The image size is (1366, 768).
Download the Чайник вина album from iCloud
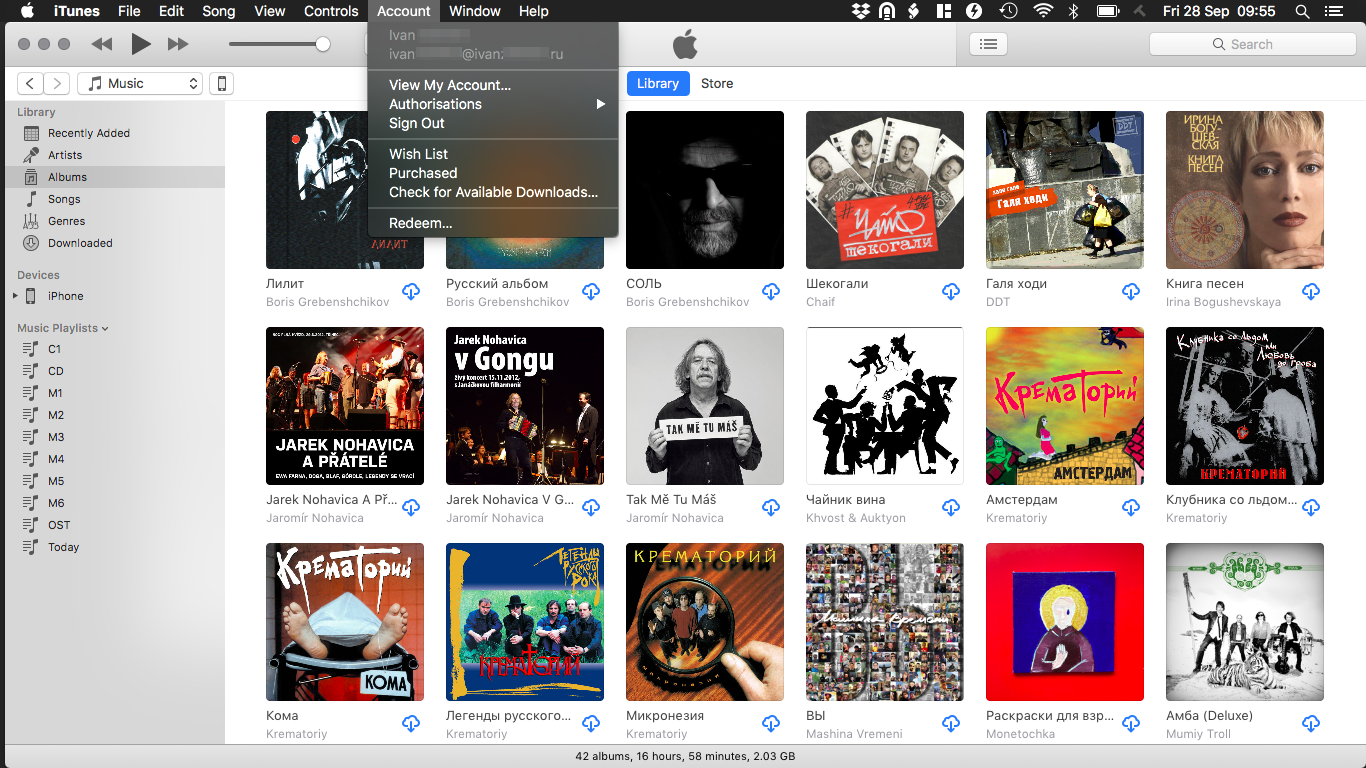pyautogui.click(x=951, y=508)
